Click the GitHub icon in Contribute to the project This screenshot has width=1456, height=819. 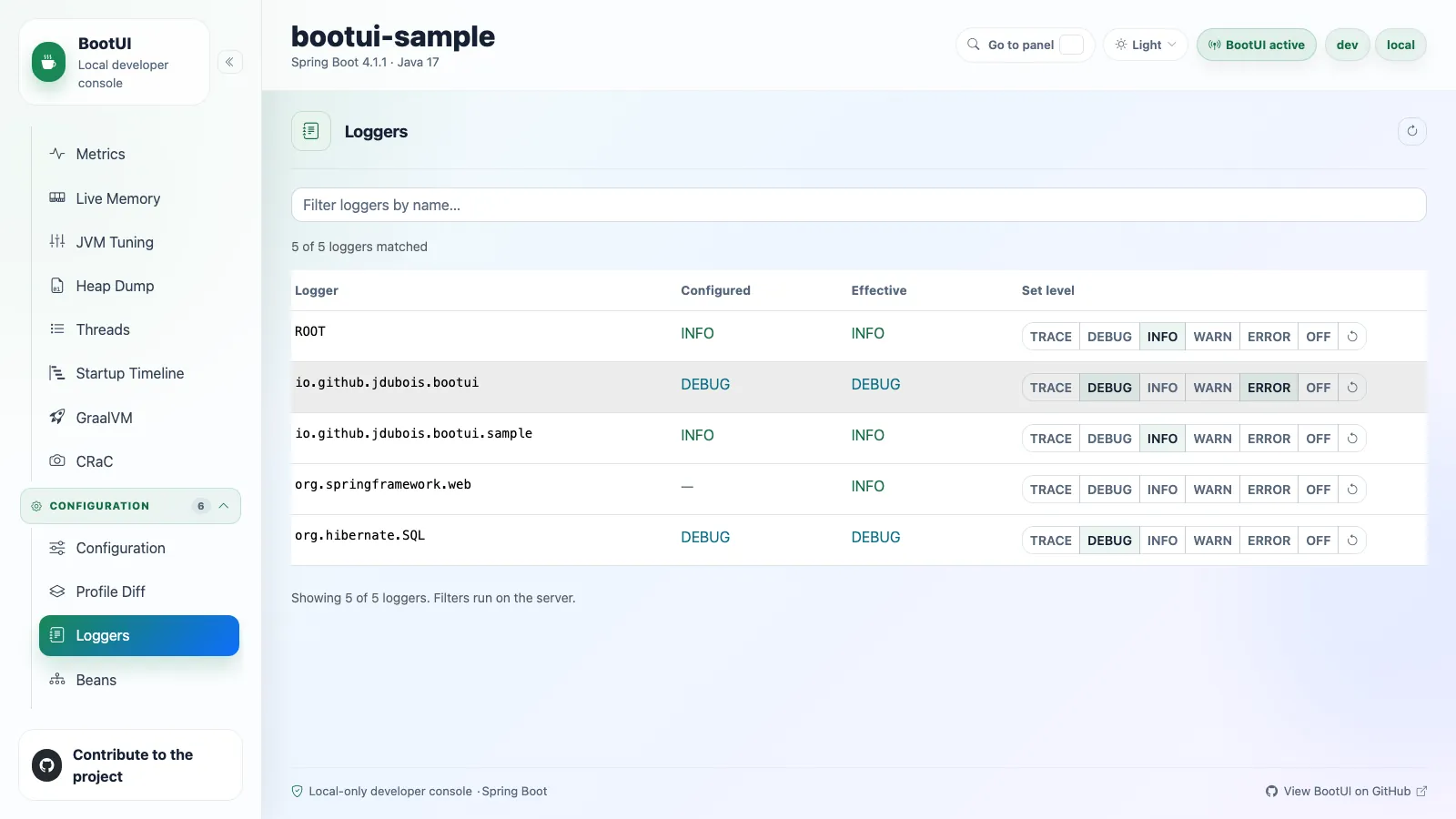(x=46, y=765)
